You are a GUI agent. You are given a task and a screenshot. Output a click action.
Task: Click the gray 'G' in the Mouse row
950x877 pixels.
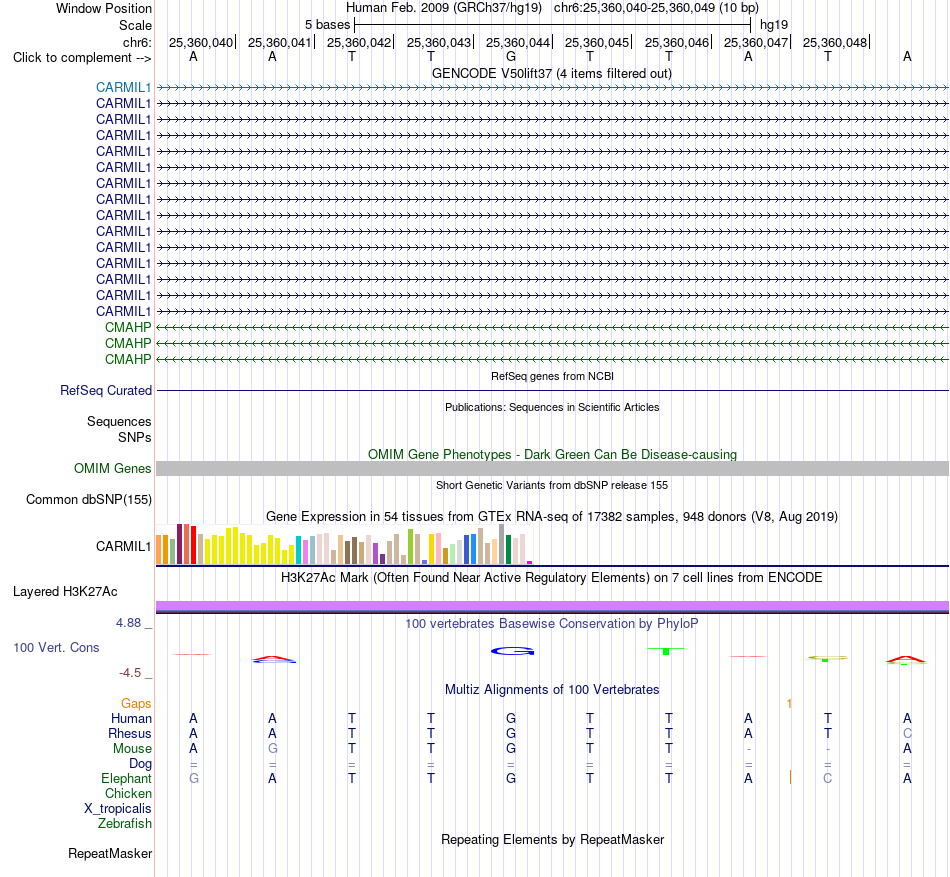pyautogui.click(x=273, y=749)
